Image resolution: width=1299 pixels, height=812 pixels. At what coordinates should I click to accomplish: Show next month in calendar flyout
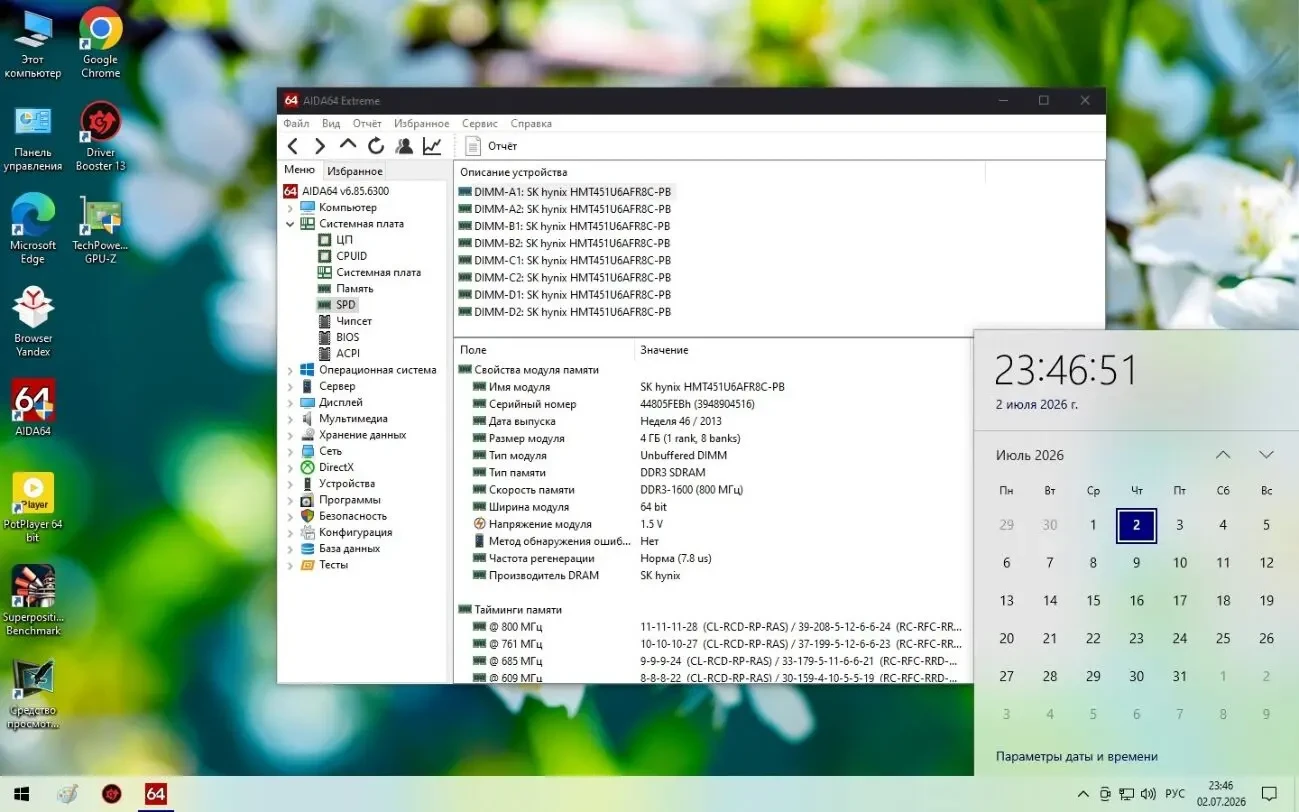(1266, 455)
